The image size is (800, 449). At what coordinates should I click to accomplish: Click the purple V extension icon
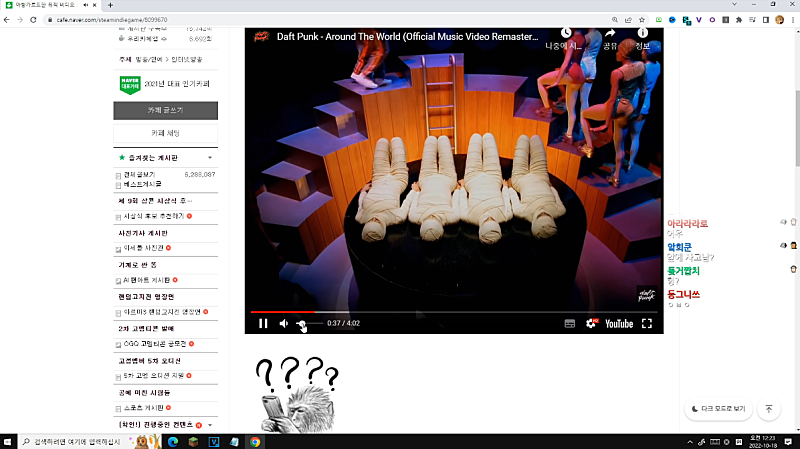[x=698, y=20]
